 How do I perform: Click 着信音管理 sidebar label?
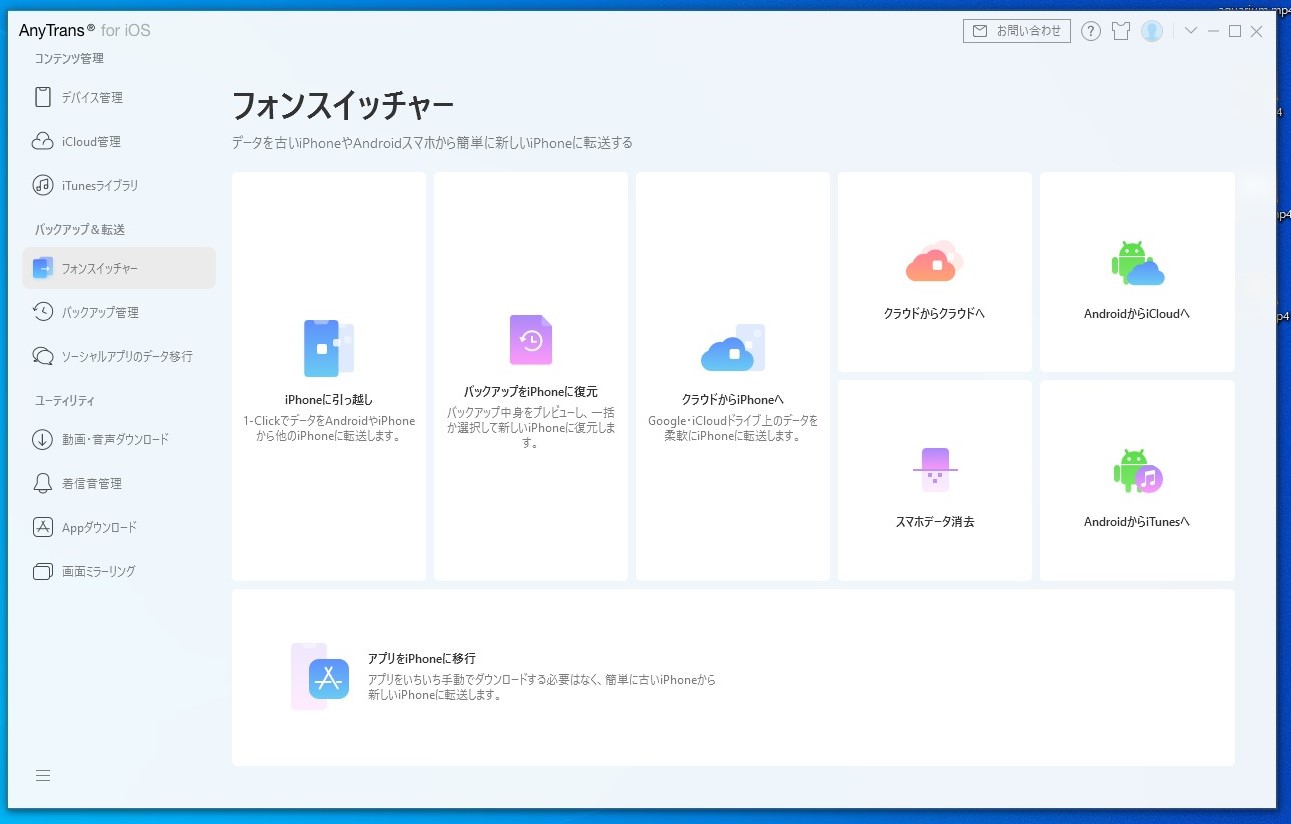click(x=91, y=483)
